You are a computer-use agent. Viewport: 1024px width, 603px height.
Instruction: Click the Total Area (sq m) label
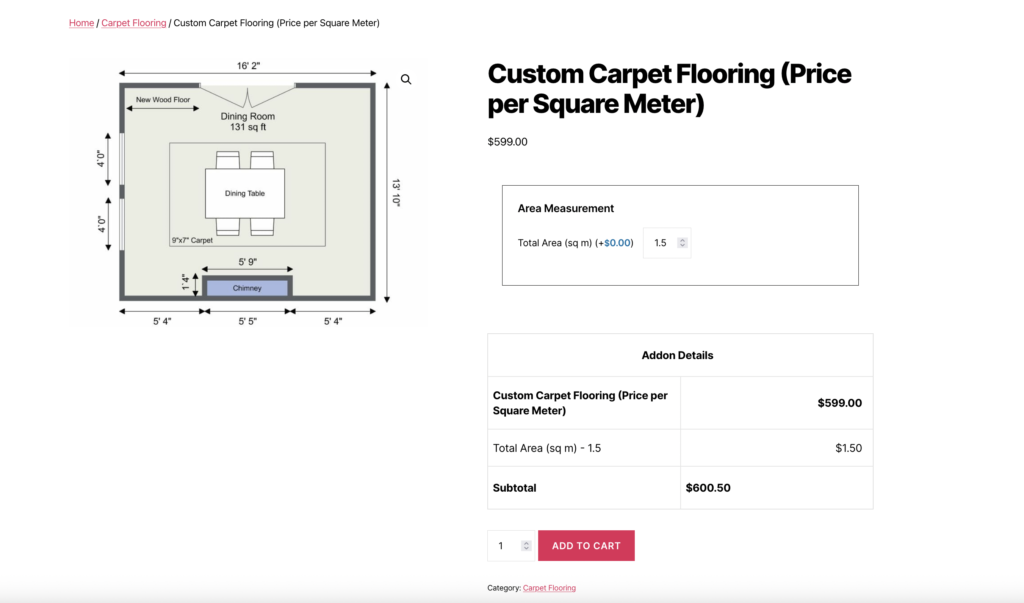(555, 243)
